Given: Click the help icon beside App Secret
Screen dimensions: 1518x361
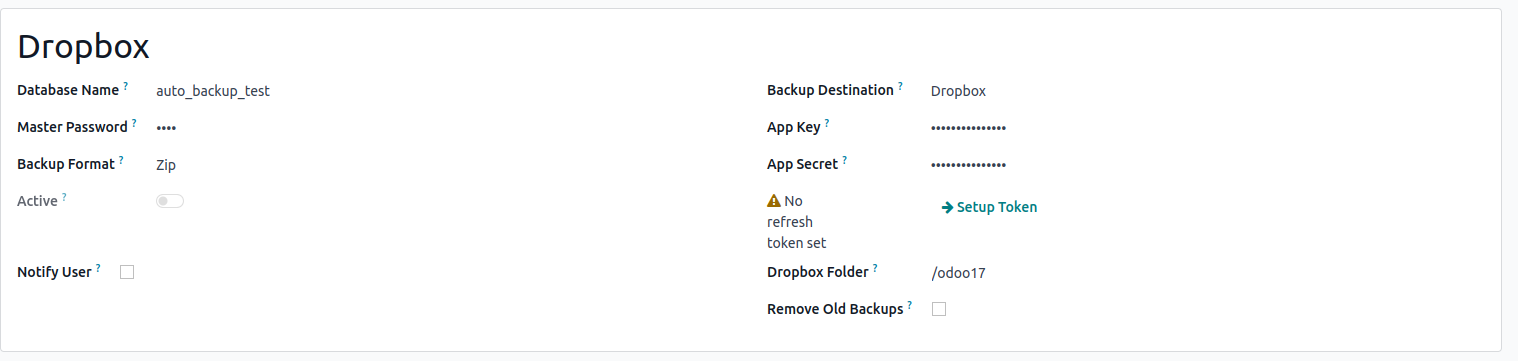Looking at the screenshot, I should [845, 160].
